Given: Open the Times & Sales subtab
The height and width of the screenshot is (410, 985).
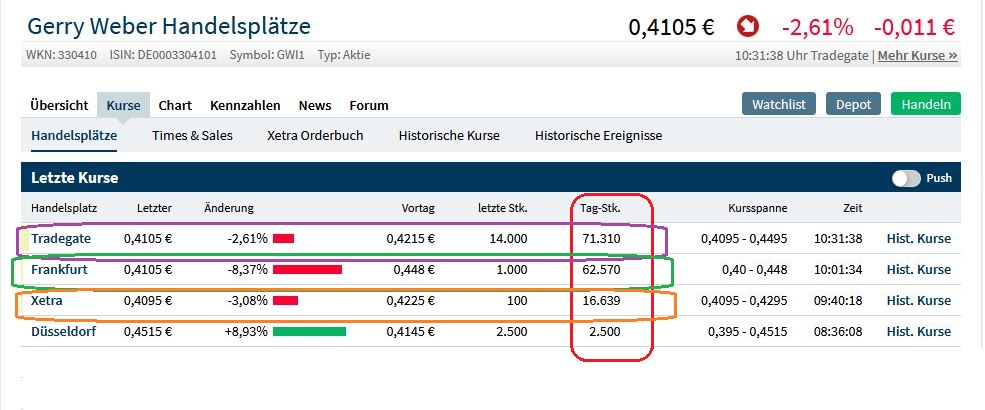Looking at the screenshot, I should click(x=192, y=135).
